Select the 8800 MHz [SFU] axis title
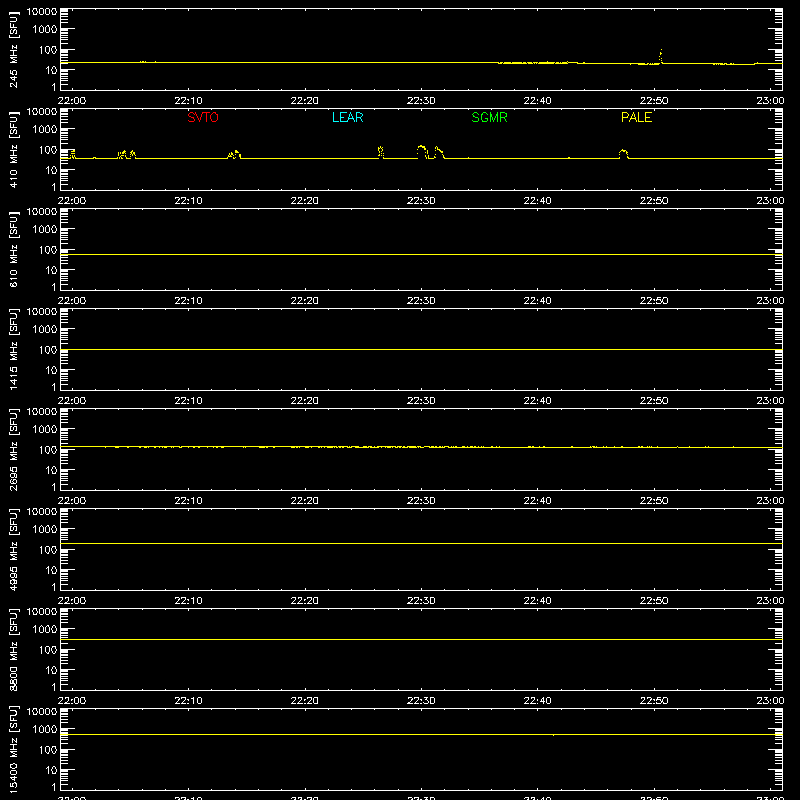 [13, 649]
